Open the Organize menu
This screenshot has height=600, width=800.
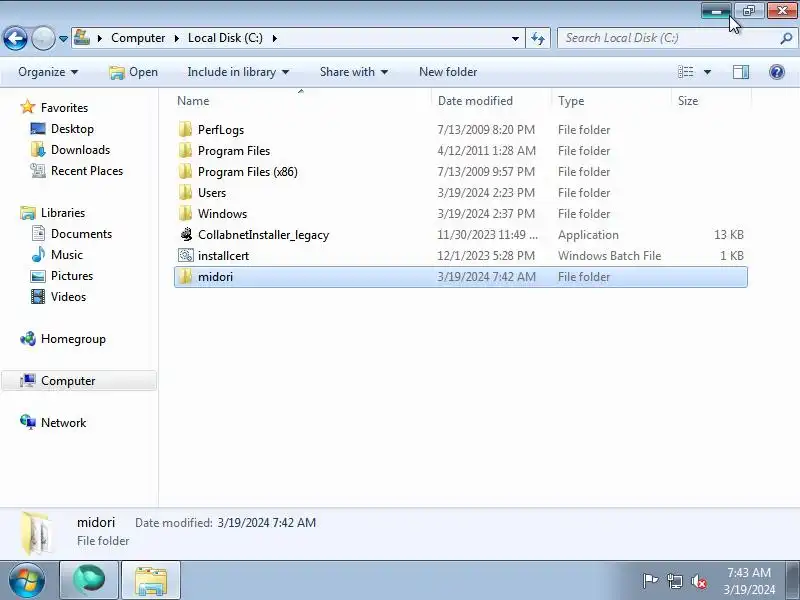48,72
